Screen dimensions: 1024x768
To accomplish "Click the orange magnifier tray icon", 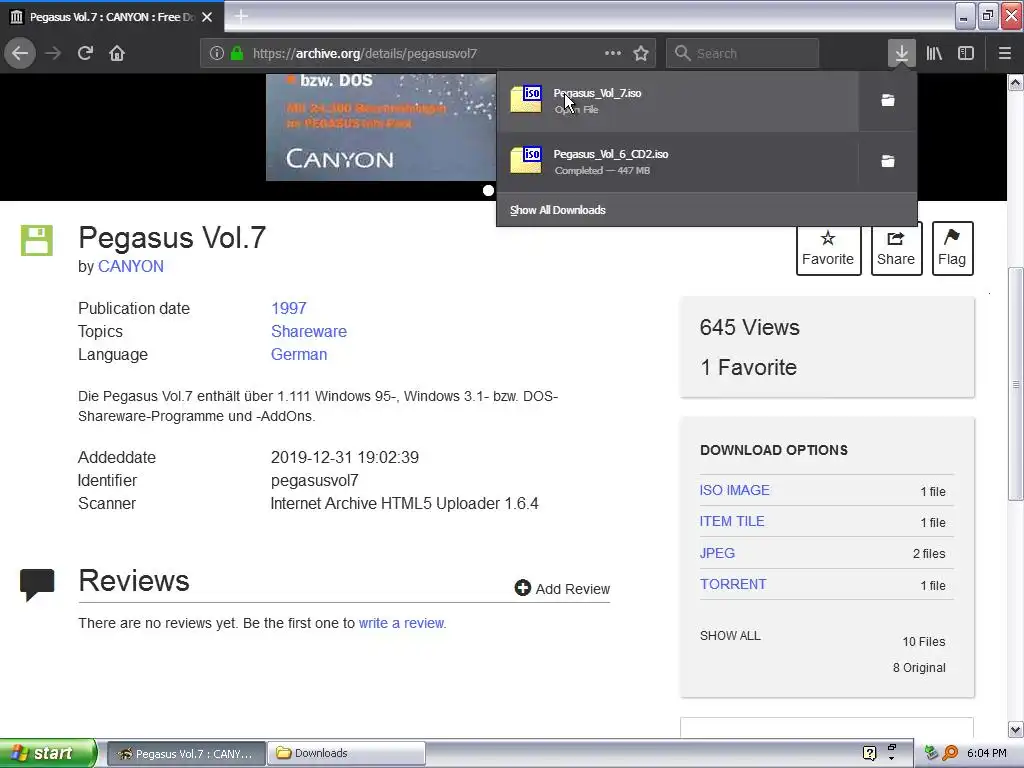I will pos(950,753).
